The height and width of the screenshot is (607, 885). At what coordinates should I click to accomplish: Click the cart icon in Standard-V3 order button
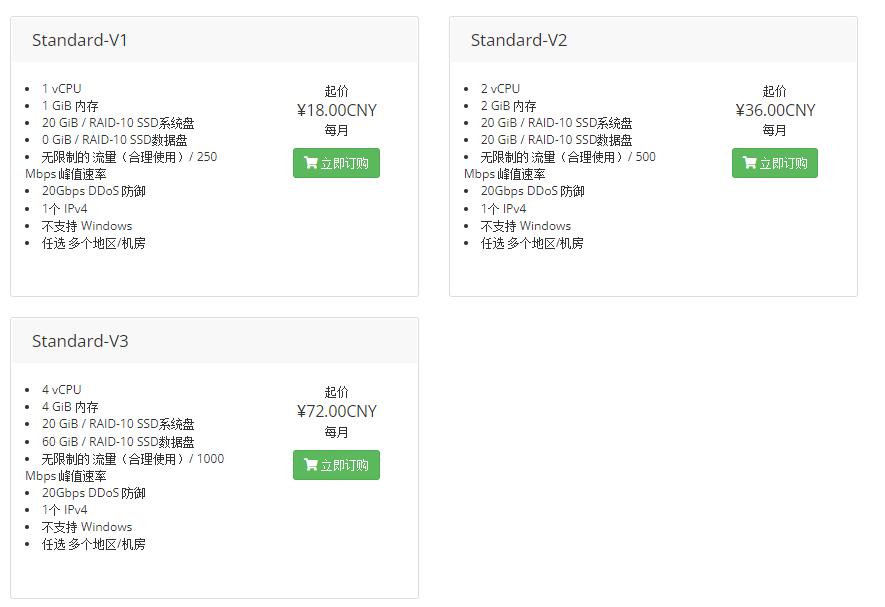coord(310,465)
